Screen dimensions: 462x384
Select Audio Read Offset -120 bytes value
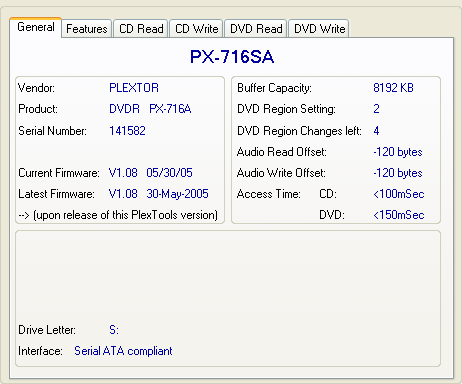pyautogui.click(x=398, y=152)
